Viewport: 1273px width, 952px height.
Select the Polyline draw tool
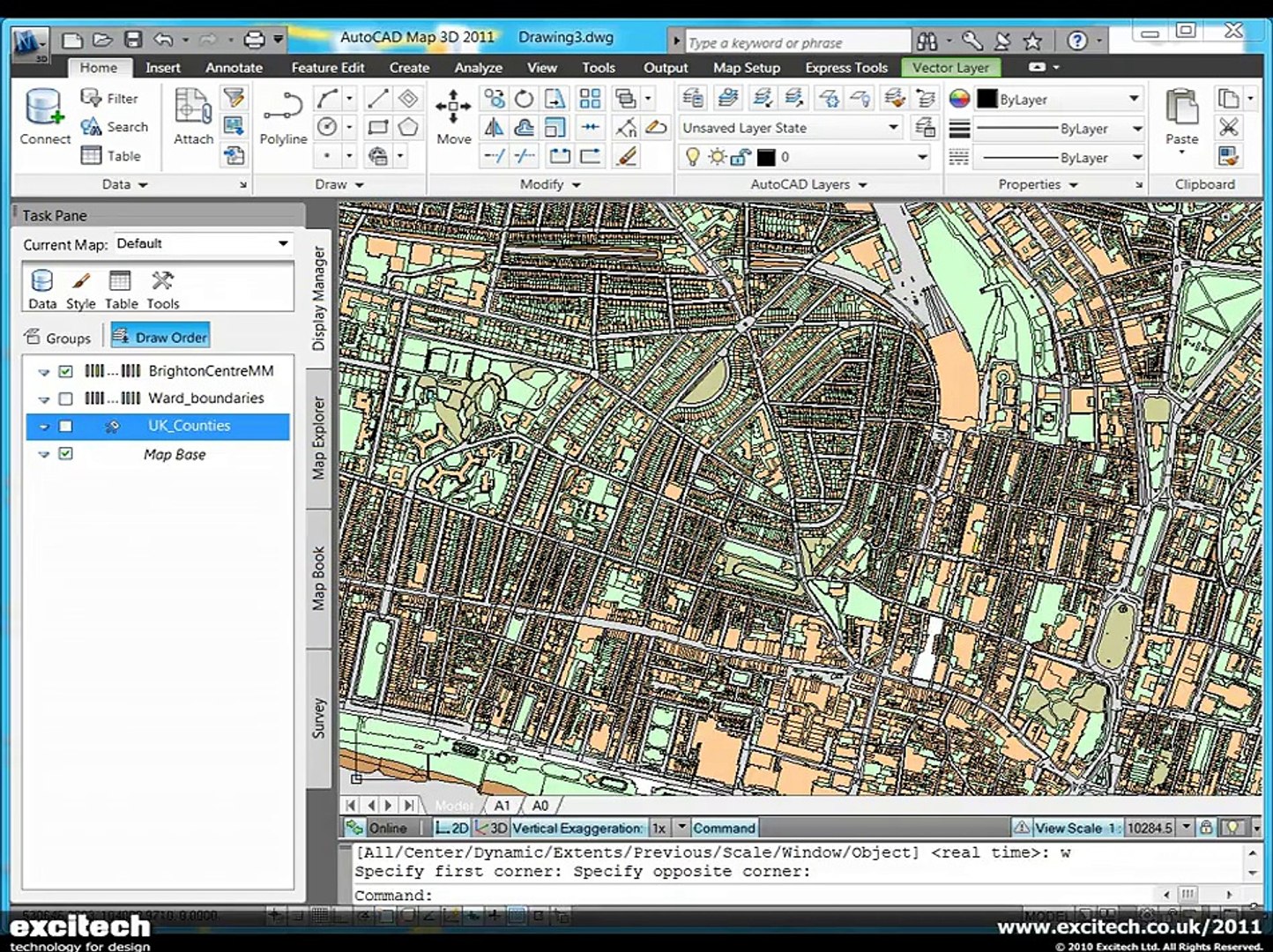[x=283, y=115]
